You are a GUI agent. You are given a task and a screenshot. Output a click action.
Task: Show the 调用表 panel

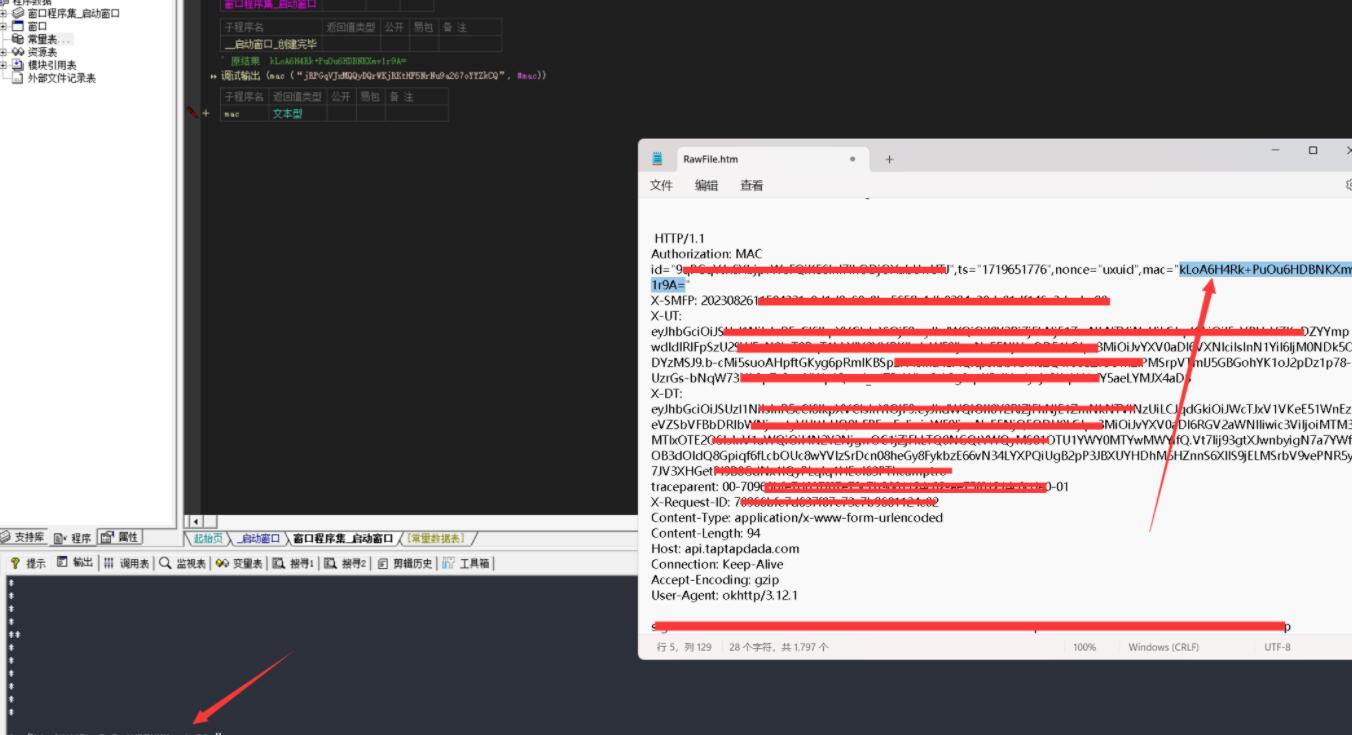click(x=126, y=564)
